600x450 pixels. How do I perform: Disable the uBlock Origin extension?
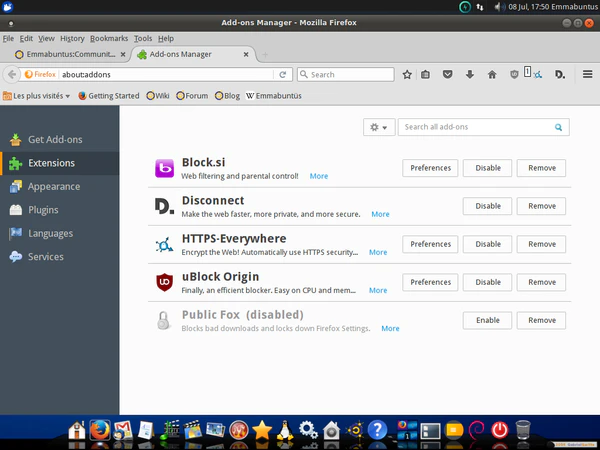coord(487,282)
